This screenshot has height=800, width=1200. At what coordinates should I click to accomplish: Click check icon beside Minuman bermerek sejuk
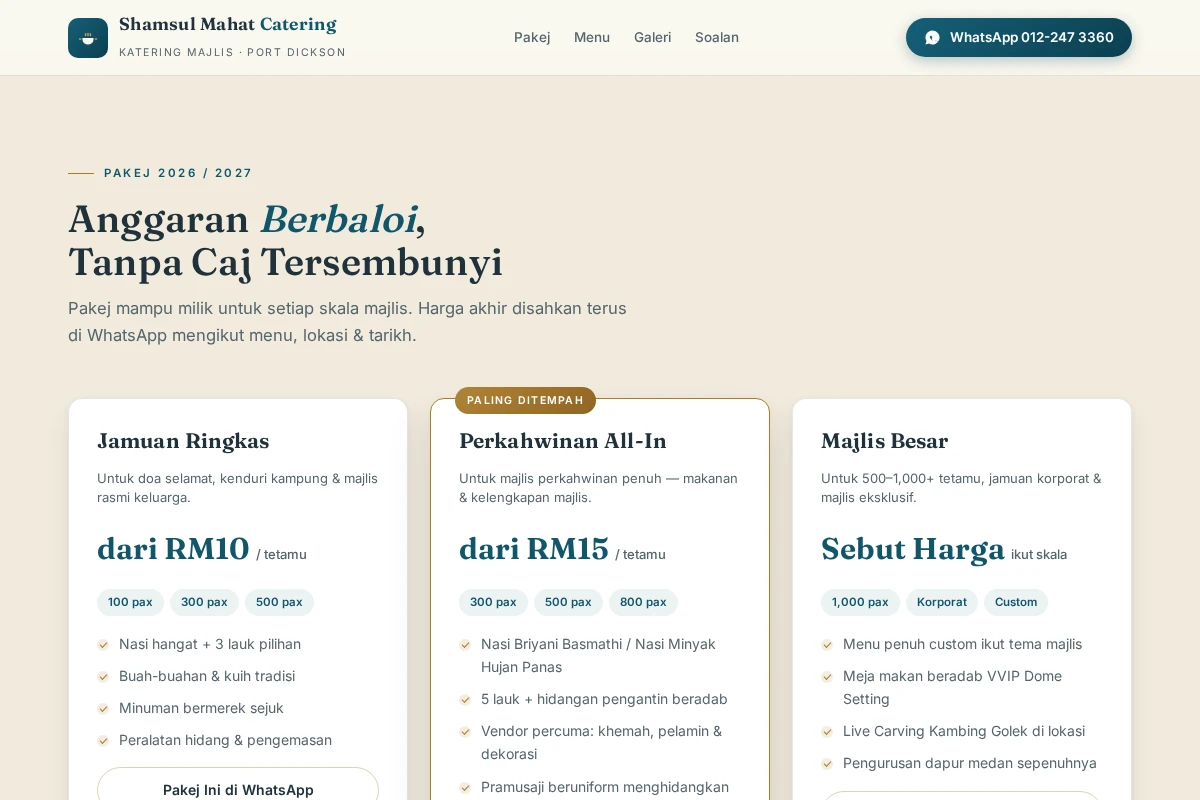click(x=103, y=709)
